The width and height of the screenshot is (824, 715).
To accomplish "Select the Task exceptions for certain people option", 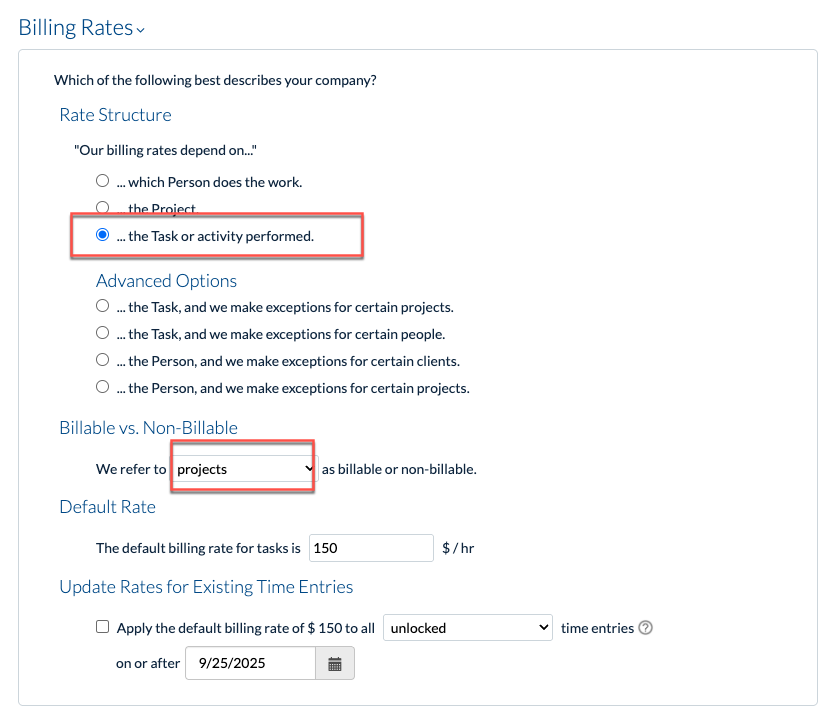I will coord(102,332).
